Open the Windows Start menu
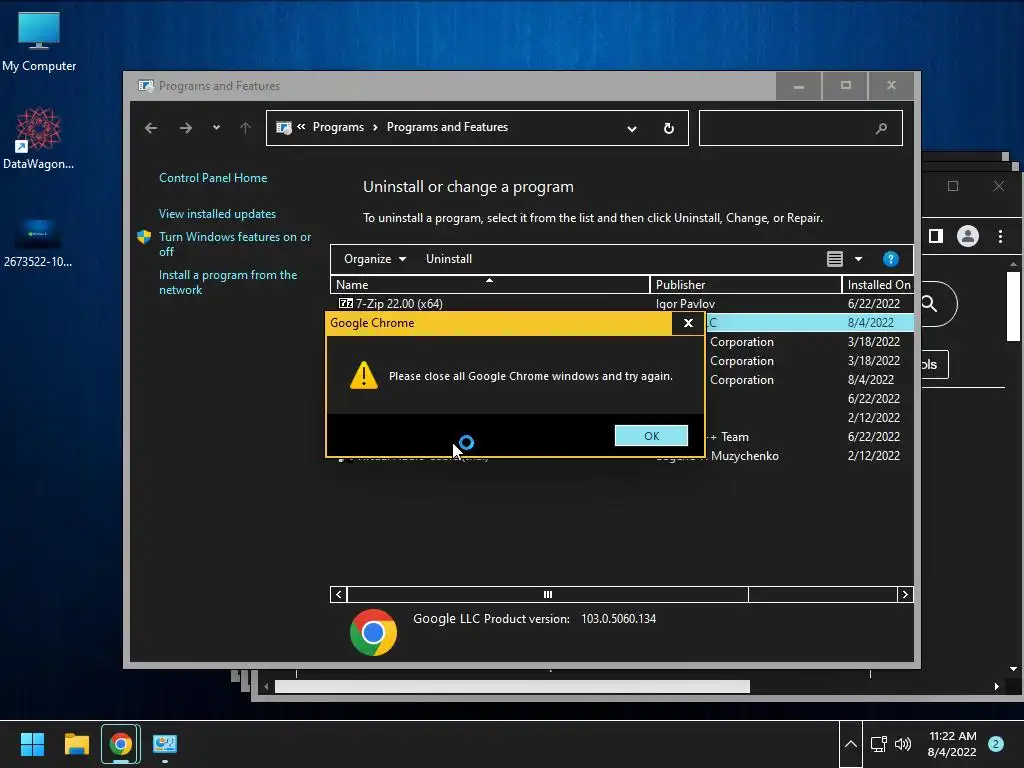Viewport: 1024px width, 768px height. tap(32, 744)
